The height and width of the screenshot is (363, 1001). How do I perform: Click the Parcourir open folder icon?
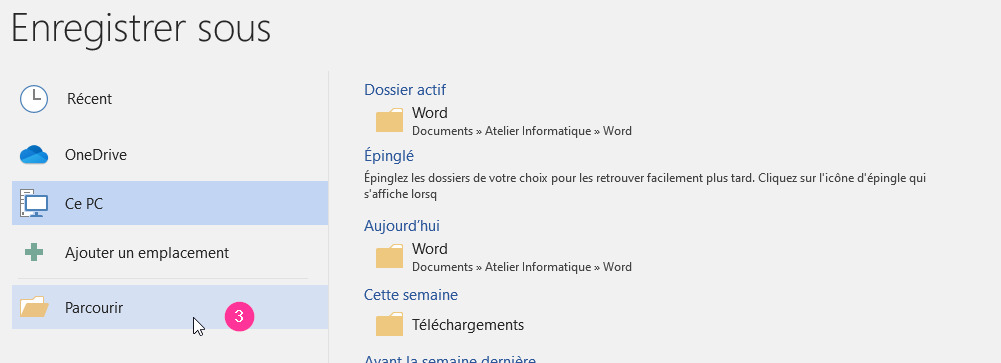pos(34,307)
